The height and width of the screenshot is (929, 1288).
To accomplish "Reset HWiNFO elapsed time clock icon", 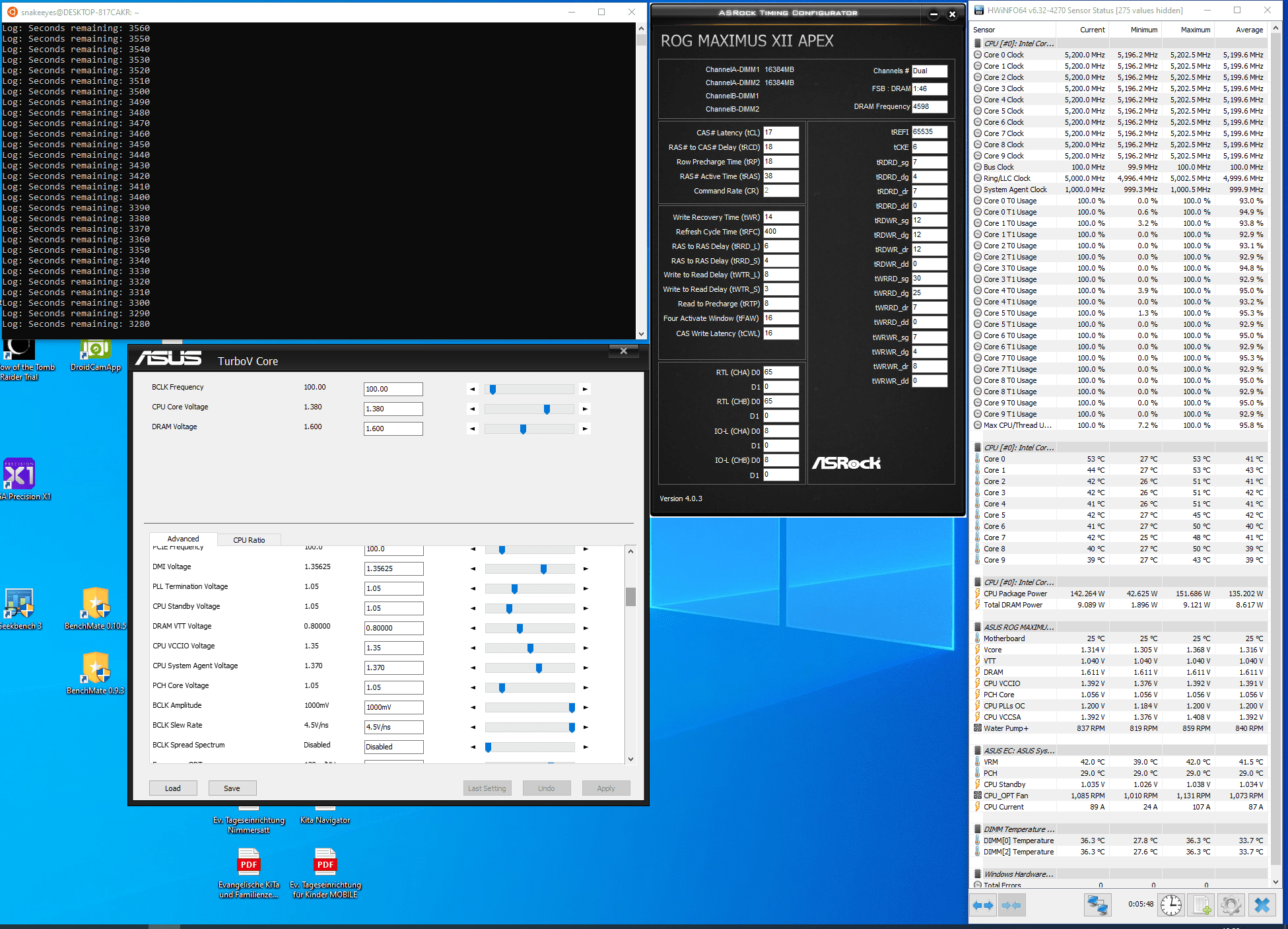I will 1171,905.
